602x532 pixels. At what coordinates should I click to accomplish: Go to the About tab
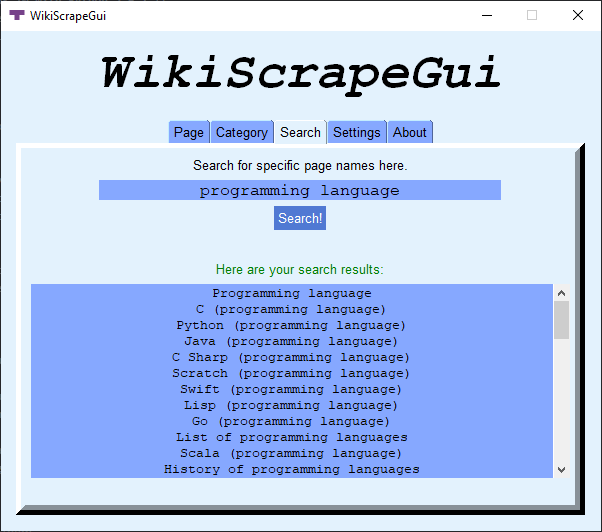tap(410, 132)
